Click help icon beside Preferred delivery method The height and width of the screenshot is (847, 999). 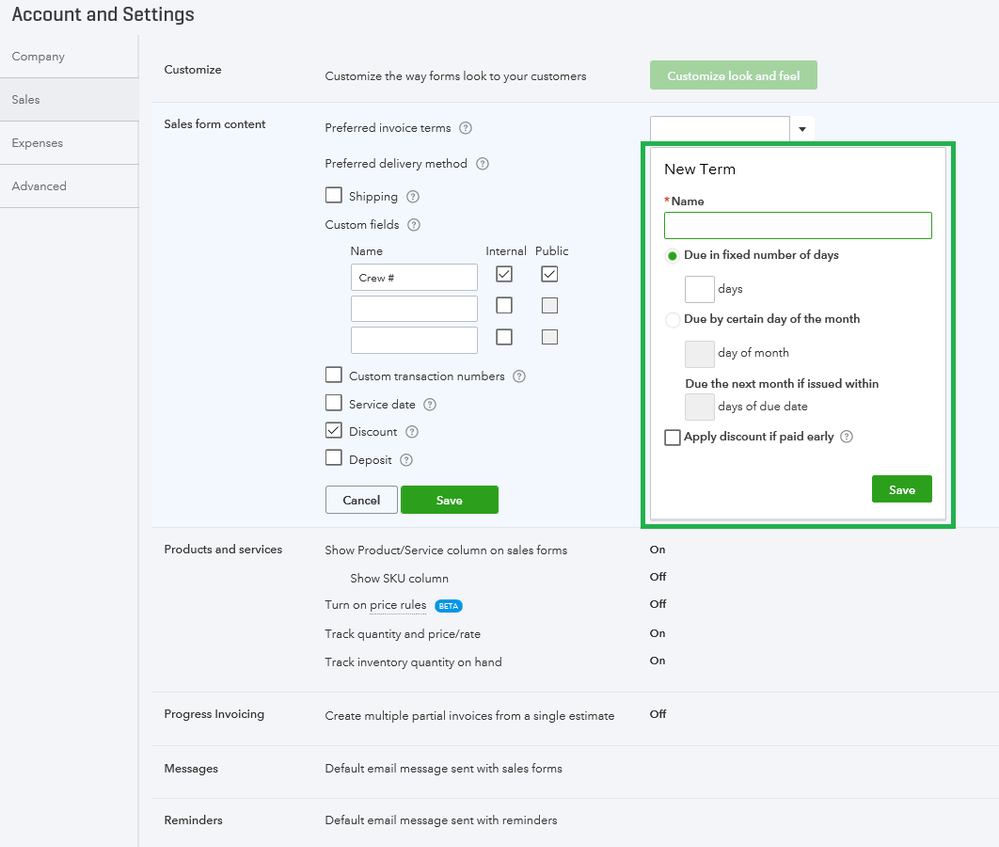(482, 164)
